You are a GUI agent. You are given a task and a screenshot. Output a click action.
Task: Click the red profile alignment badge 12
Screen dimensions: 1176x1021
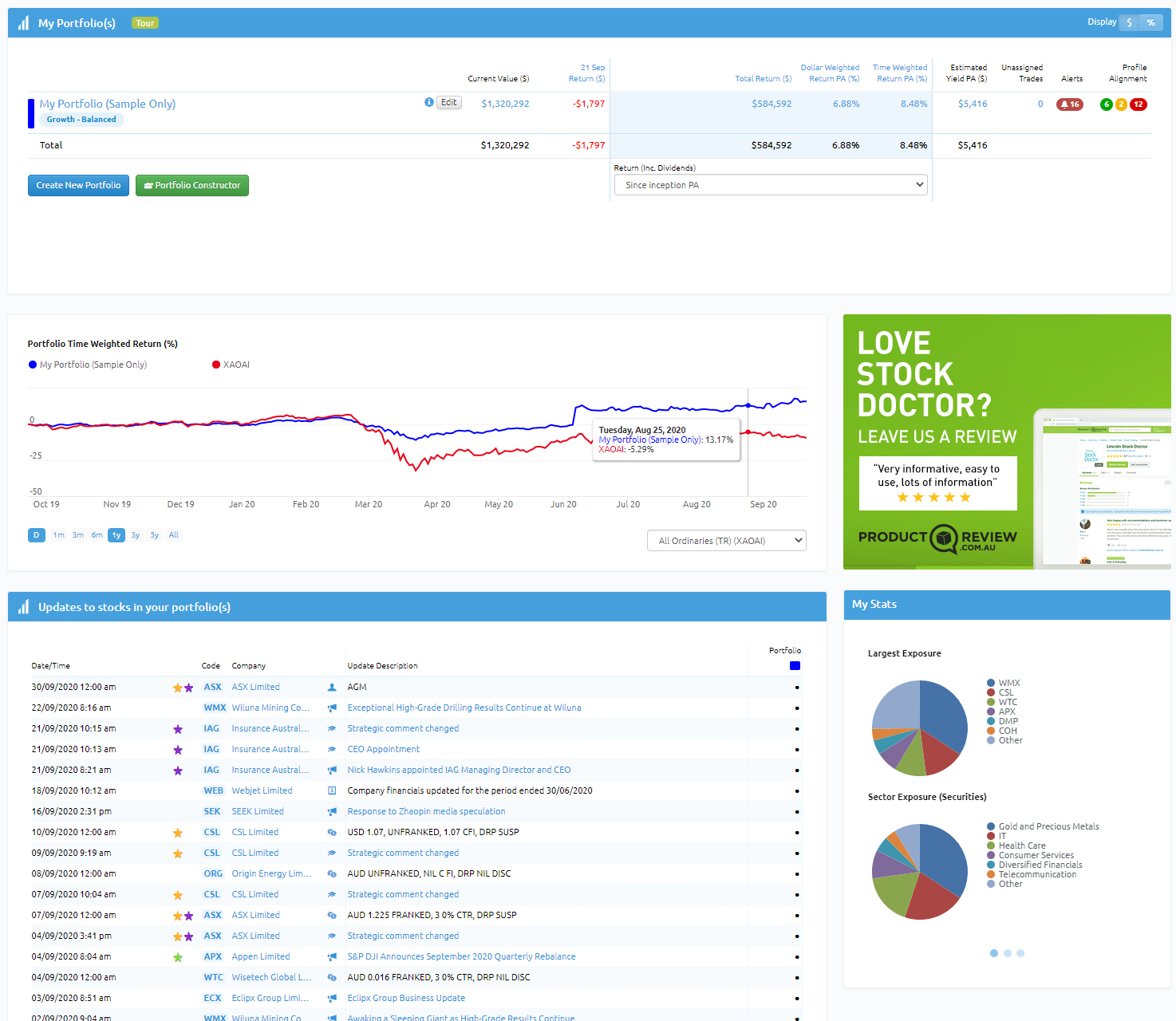click(1139, 104)
